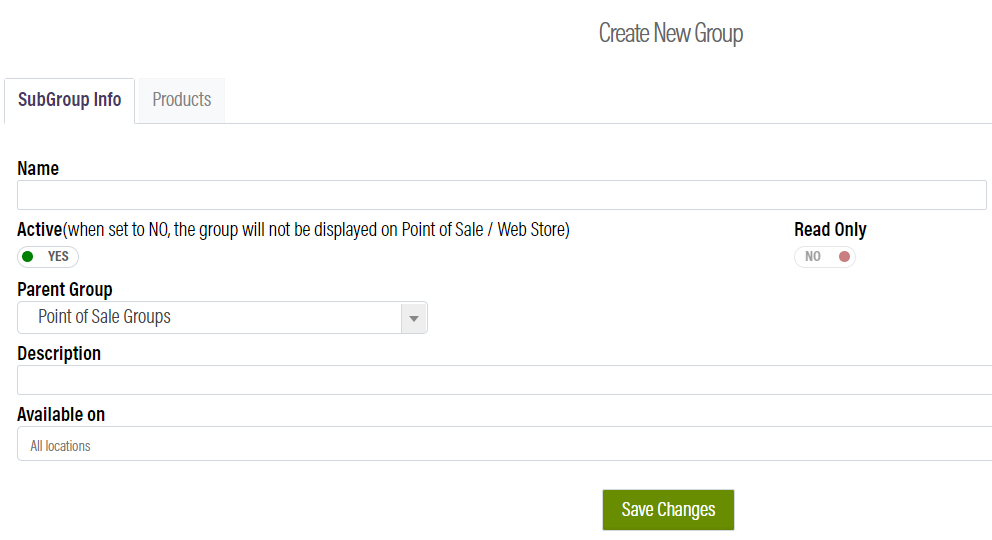Screen dimensions: 992x540
Task: Open the Products tab
Action: coord(182,100)
